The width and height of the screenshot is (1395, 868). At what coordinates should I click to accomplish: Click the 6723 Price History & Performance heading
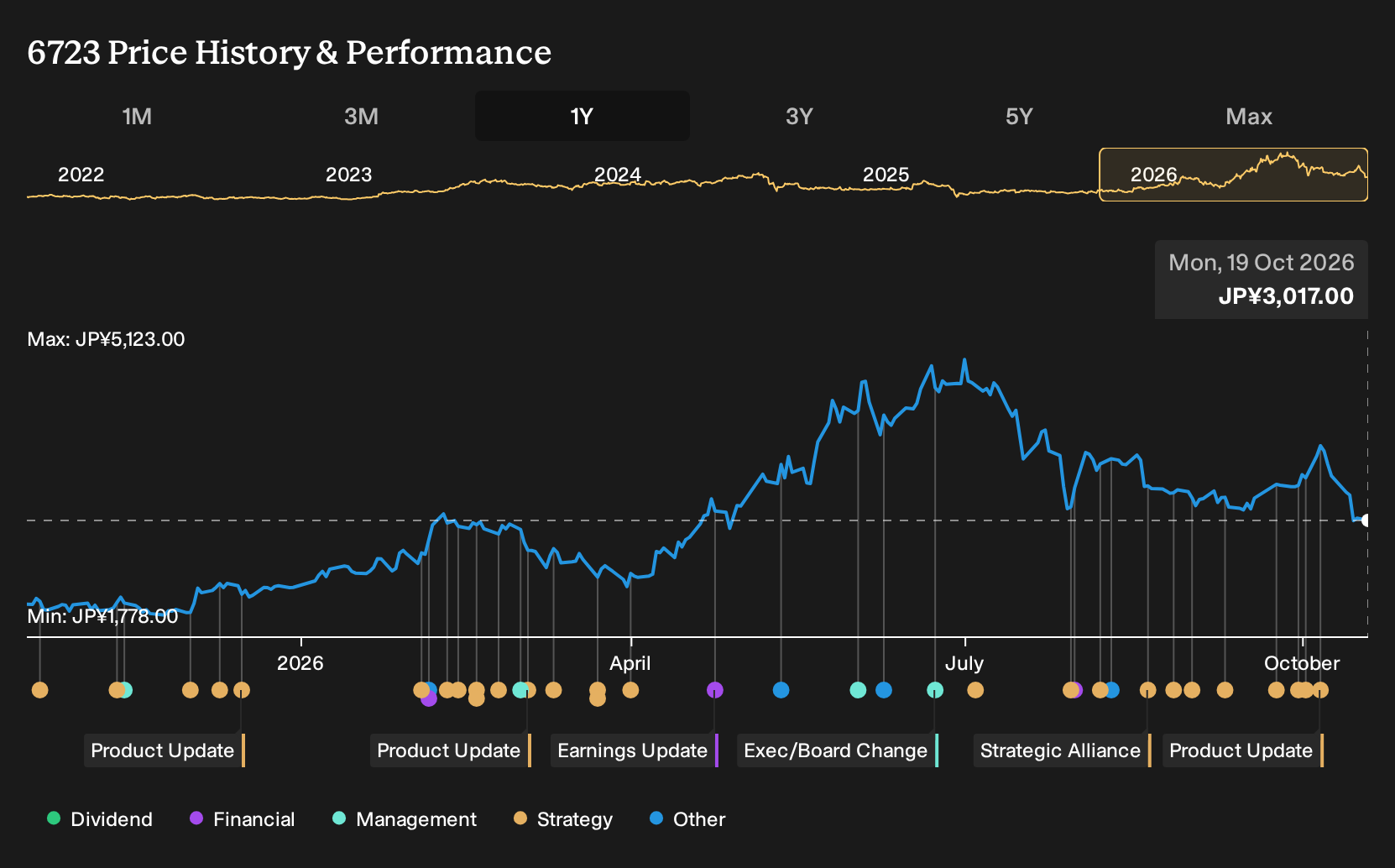coord(290,52)
